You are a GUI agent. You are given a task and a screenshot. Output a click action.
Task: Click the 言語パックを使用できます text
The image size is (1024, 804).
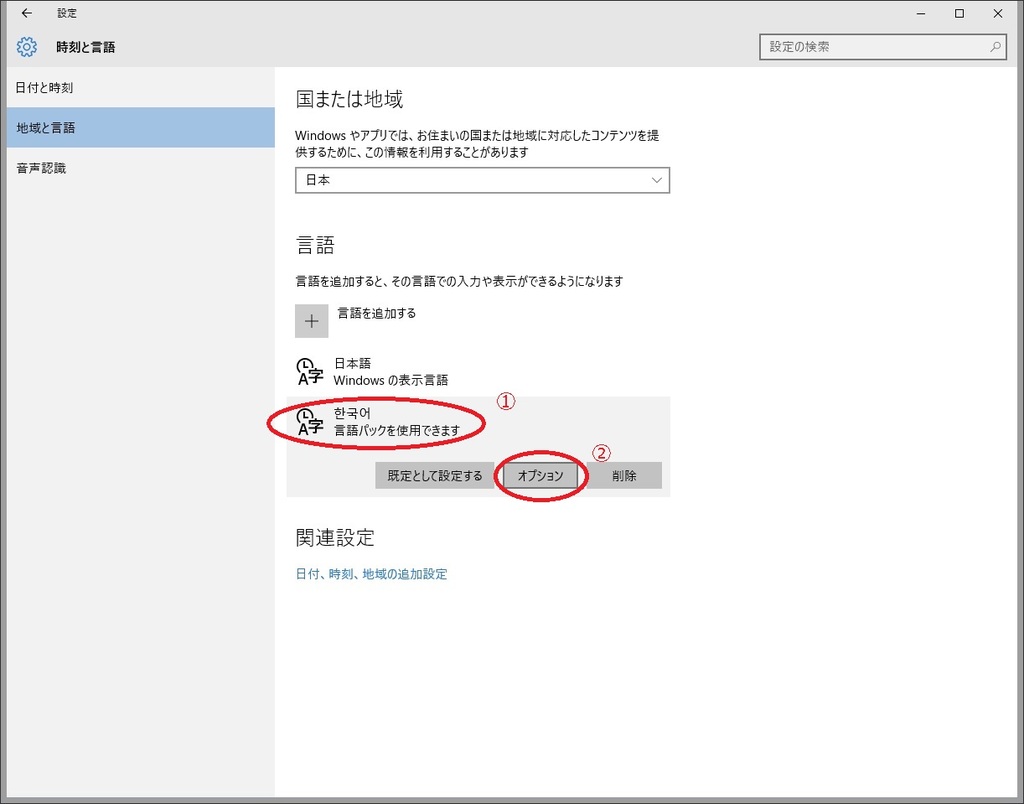point(397,430)
